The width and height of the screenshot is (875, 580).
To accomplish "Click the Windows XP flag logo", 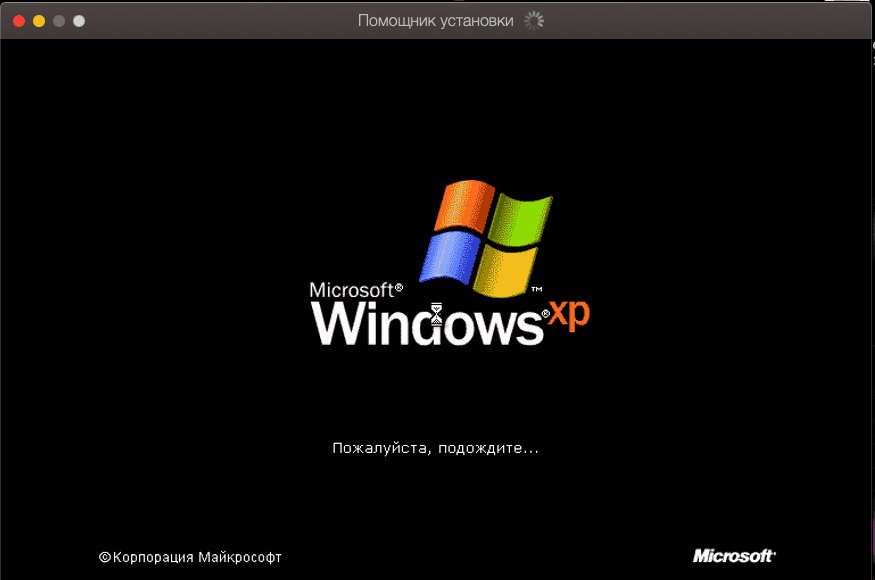I will 486,238.
